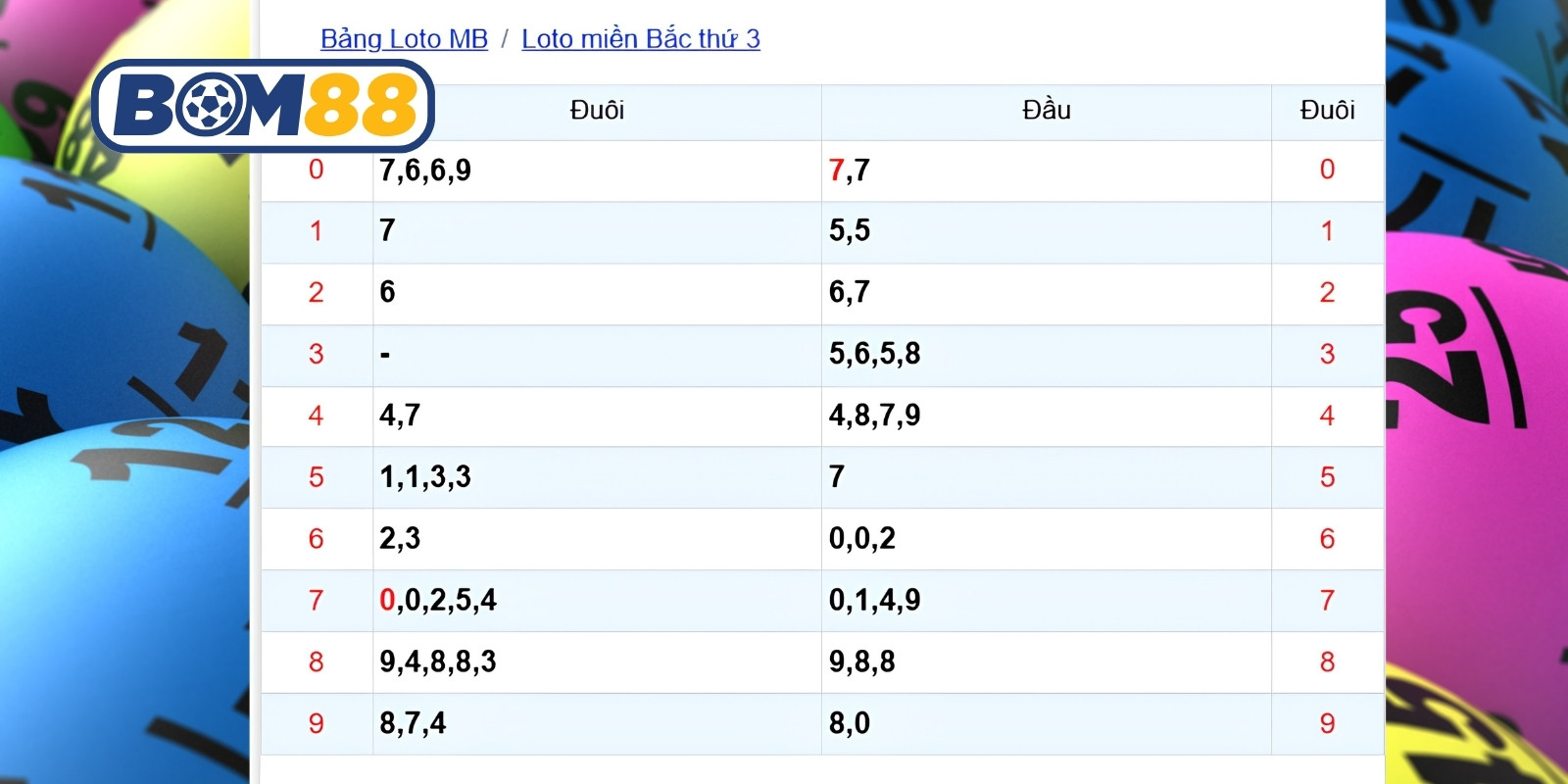
Task: Click the BOM88 logo
Action: pos(263,106)
